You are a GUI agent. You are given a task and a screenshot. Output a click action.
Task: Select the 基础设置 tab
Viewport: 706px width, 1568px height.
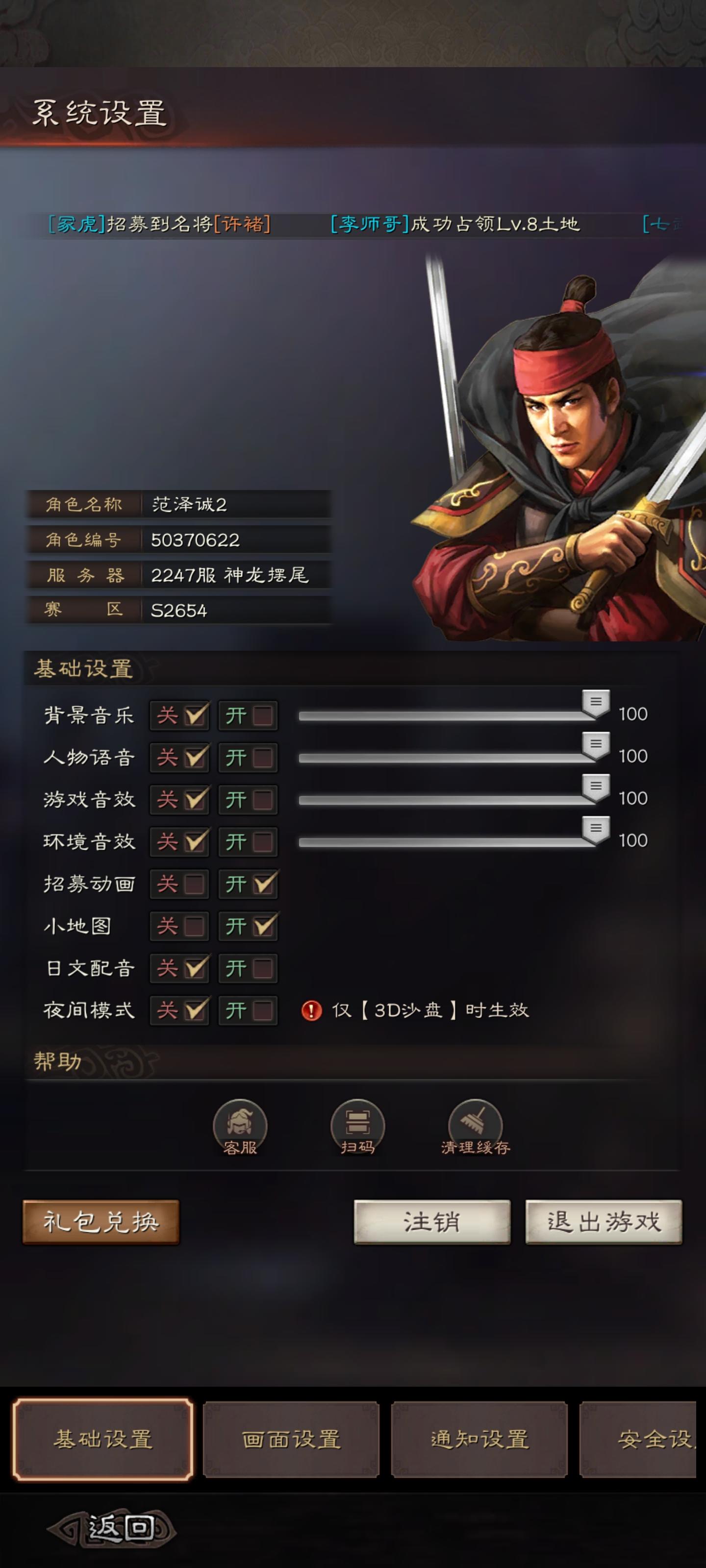(103, 1440)
